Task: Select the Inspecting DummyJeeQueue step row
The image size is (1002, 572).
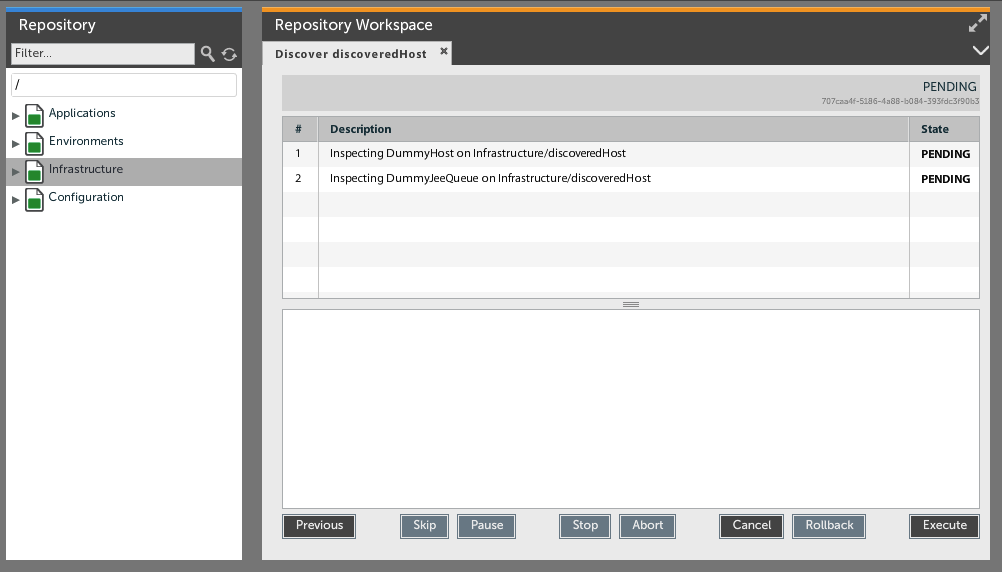Action: point(490,179)
